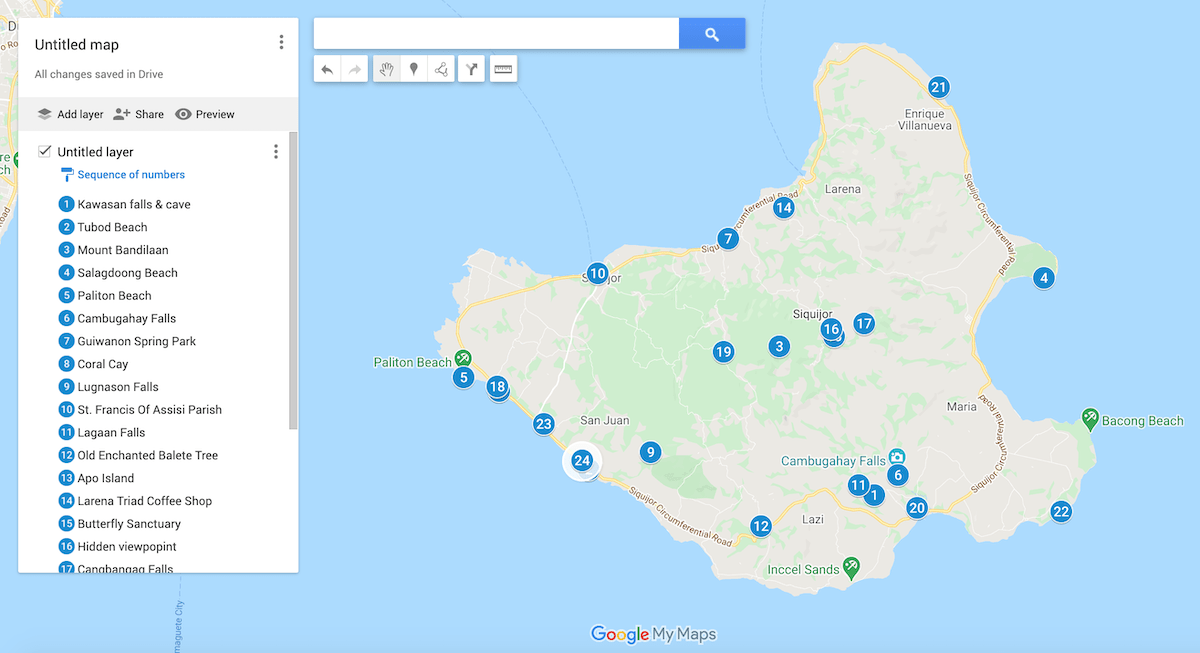Open the map Preview
The width and height of the screenshot is (1200, 653).
click(x=205, y=114)
